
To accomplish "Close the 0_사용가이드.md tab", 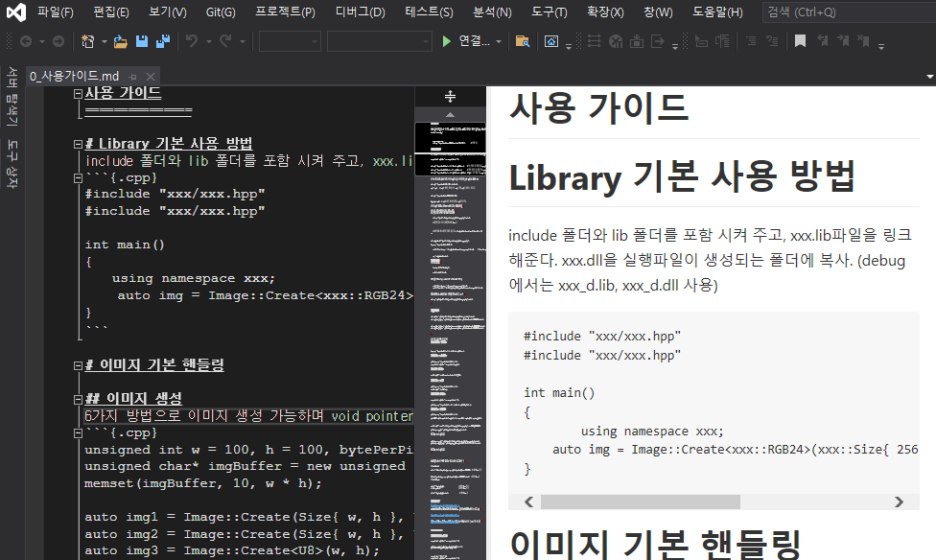I will [150, 76].
